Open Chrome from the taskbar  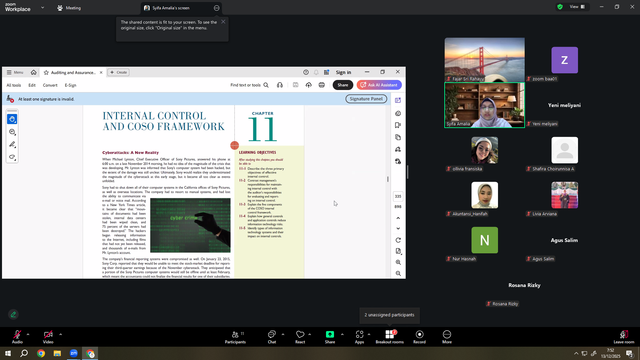point(41,353)
